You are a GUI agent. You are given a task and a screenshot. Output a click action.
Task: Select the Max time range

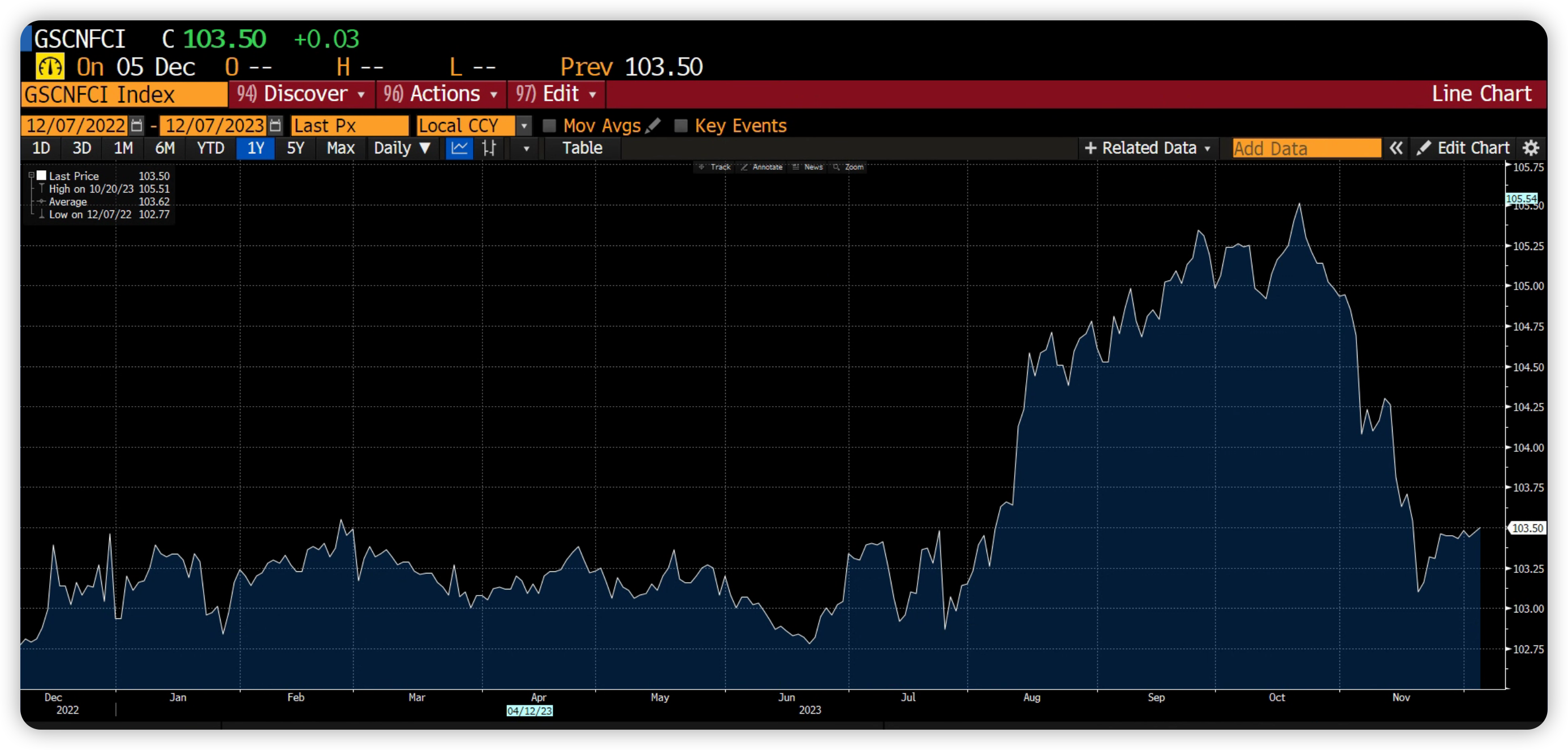(341, 148)
